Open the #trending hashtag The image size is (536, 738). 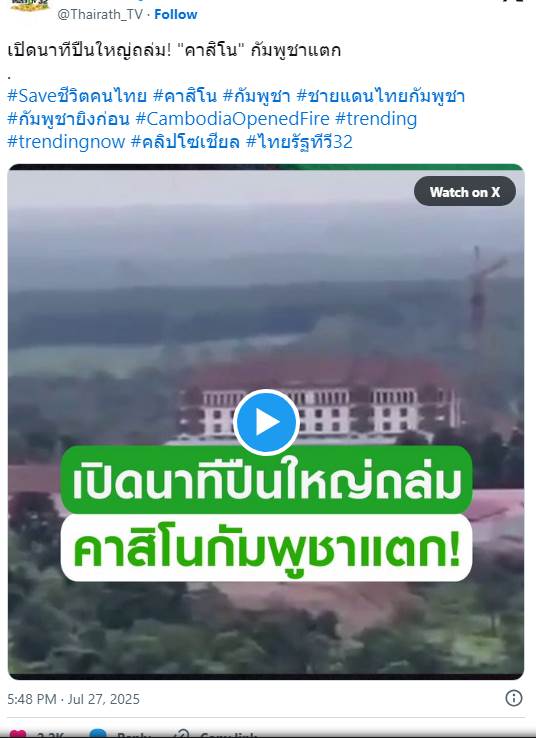pyautogui.click(x=376, y=119)
